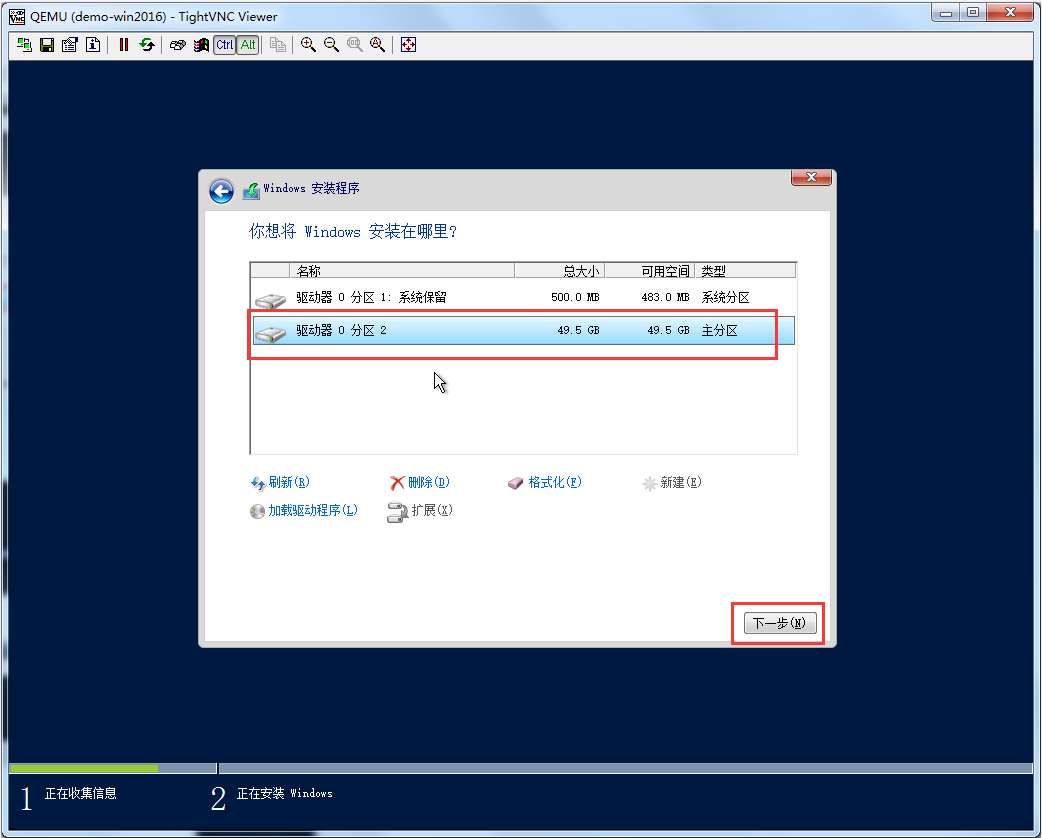This screenshot has height=838, width=1042.
Task: Click the 483.0 MB free space cell
Action: tap(665, 298)
